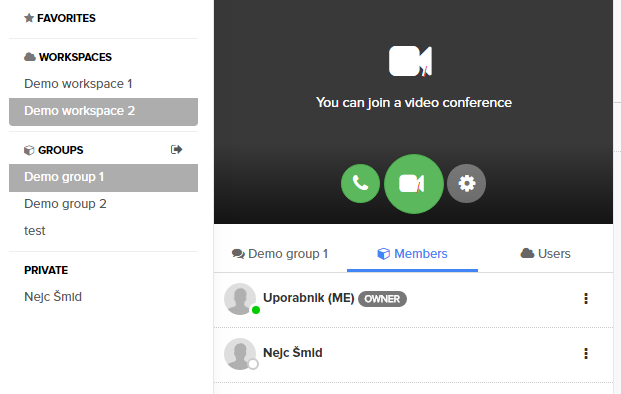Switch to the Users tab
621x394 pixels.
(x=545, y=253)
